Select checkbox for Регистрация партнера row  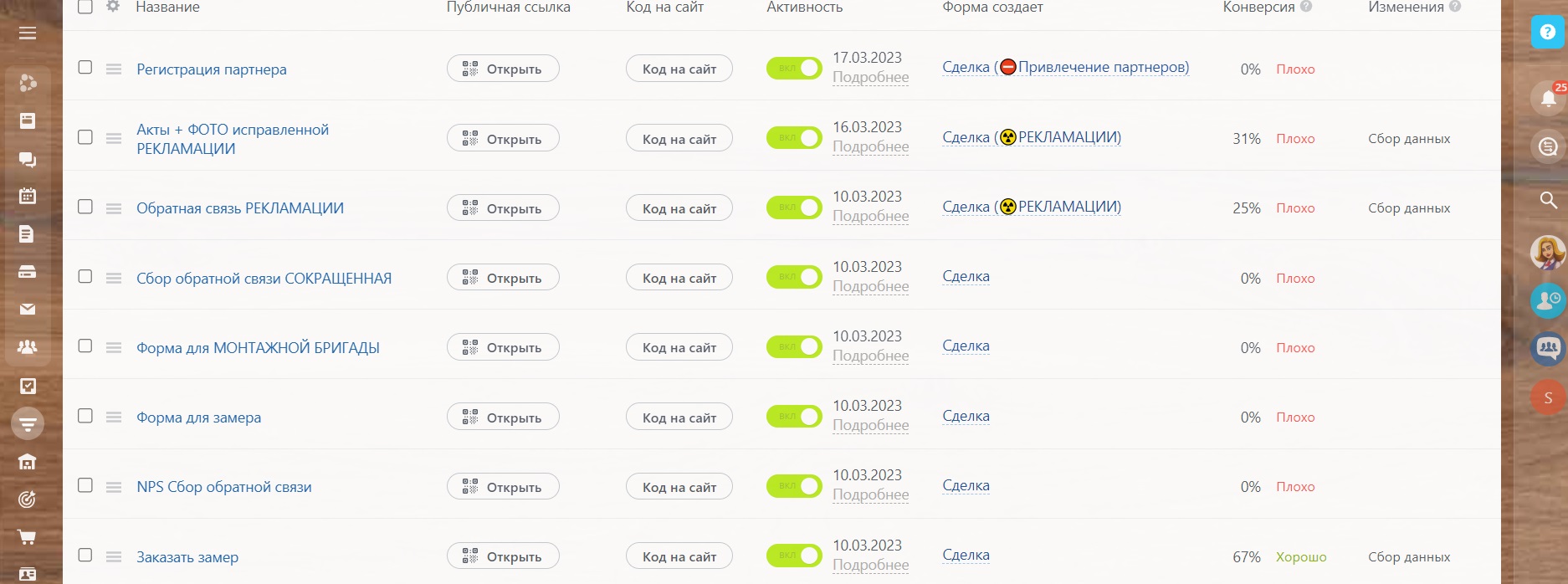point(85,67)
